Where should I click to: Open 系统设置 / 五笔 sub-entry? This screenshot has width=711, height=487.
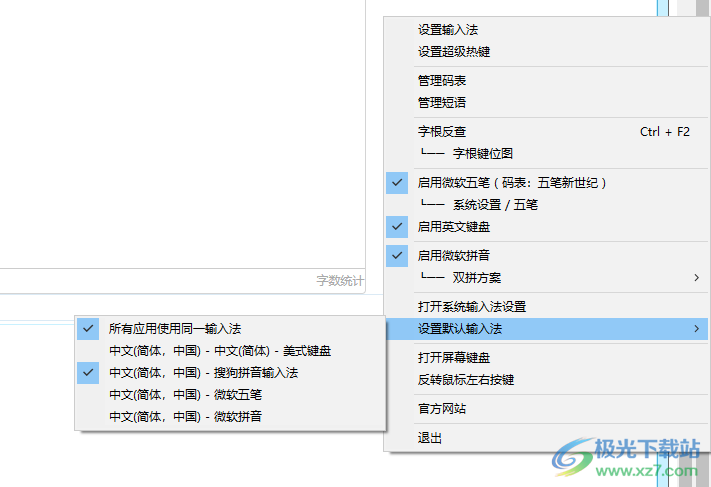pyautogui.click(x=546, y=205)
